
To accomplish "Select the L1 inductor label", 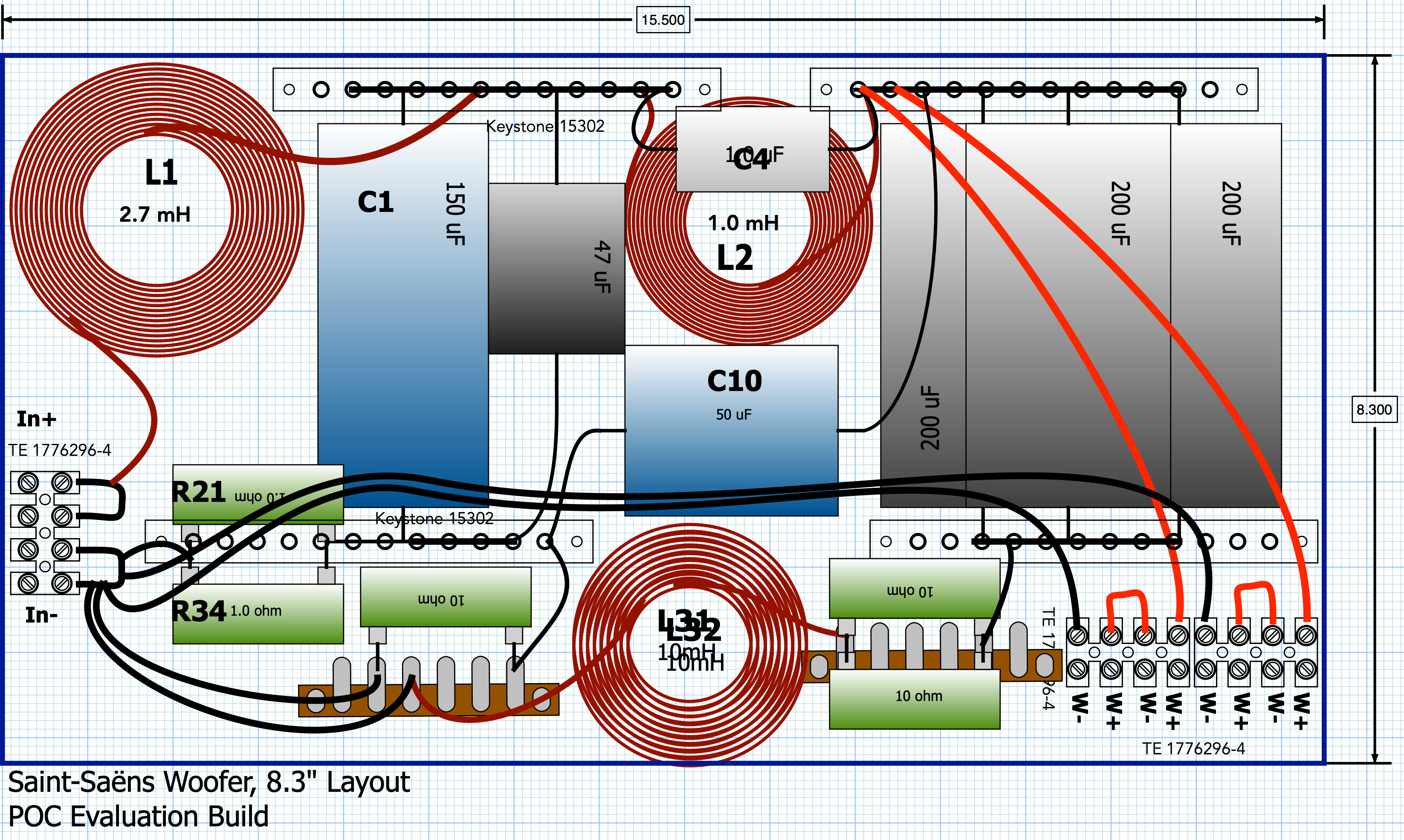I will 161,172.
